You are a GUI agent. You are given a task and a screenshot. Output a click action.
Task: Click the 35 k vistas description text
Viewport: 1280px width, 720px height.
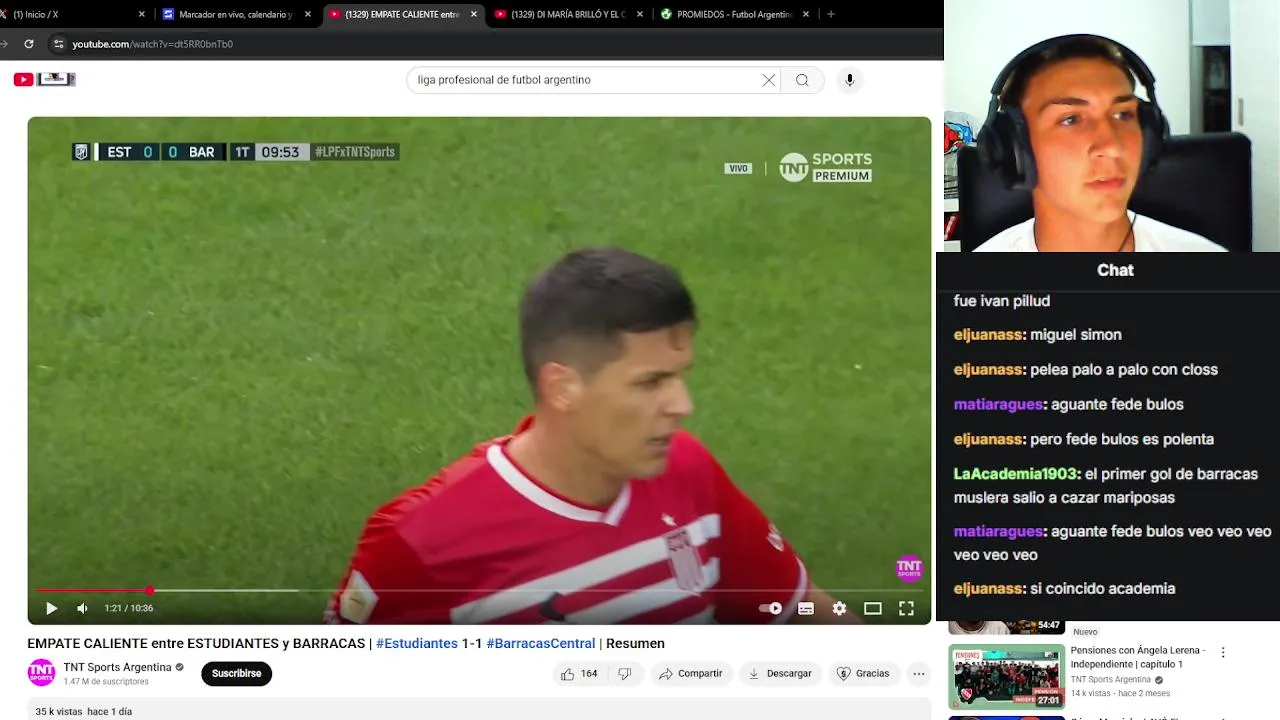pyautogui.click(x=84, y=712)
